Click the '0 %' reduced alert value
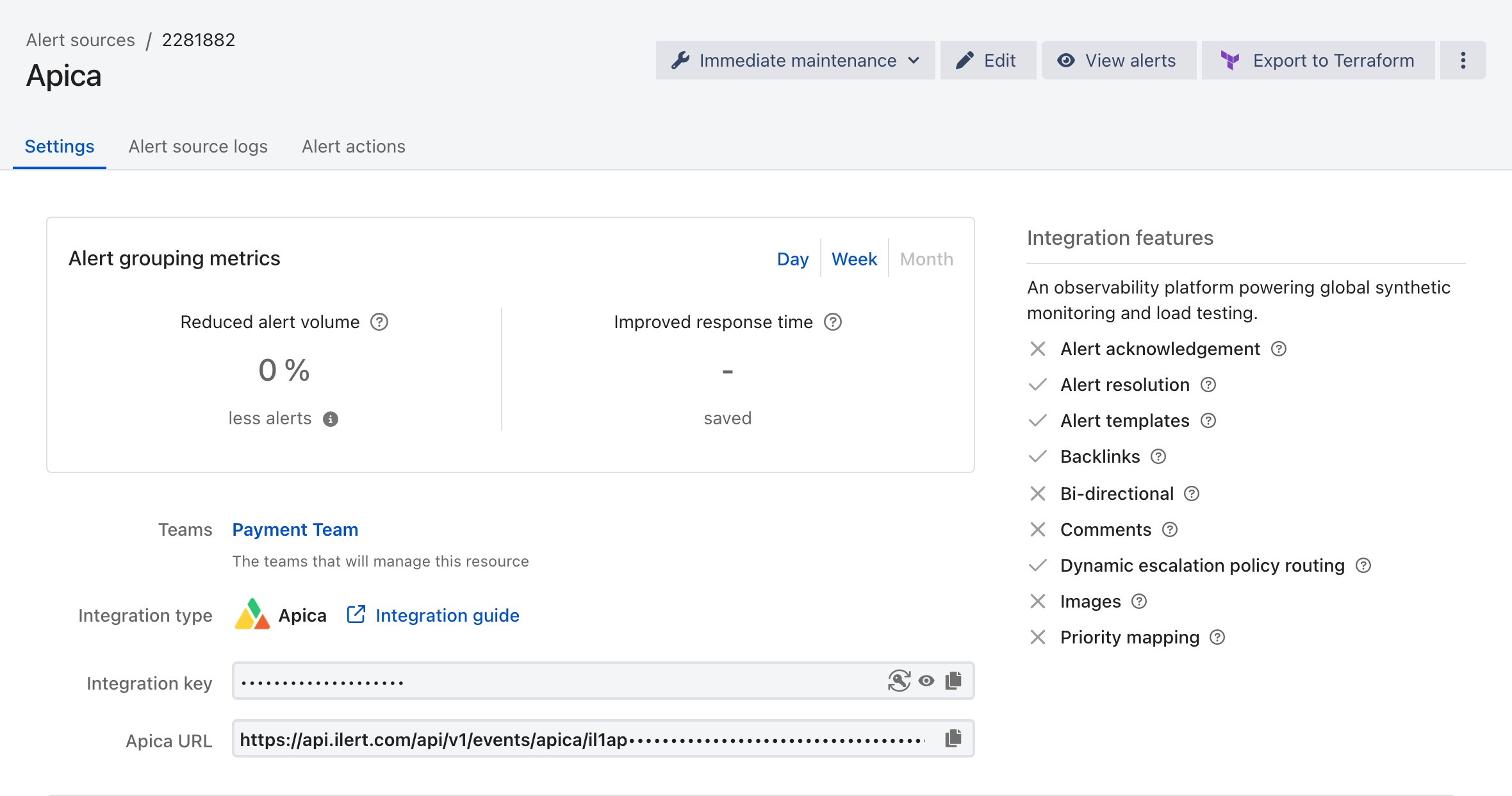Image resolution: width=1512 pixels, height=796 pixels. (284, 370)
